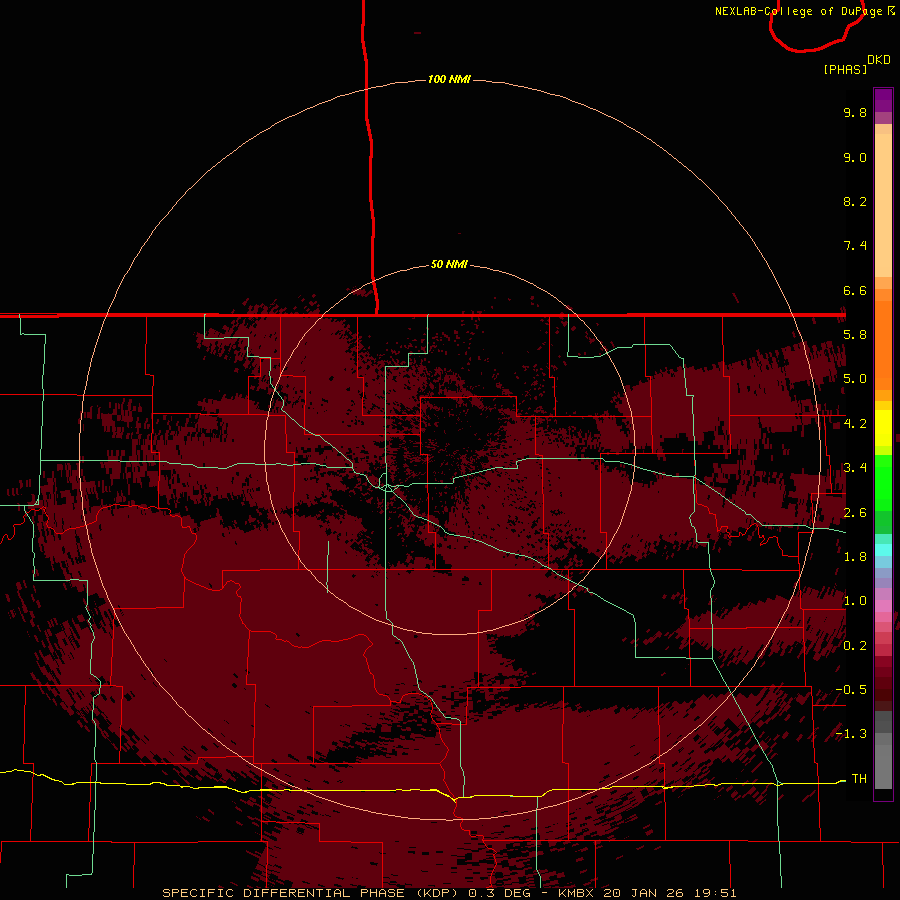Click the 2.6 legend value
Viewport: 900px width, 900px height.
855,513
